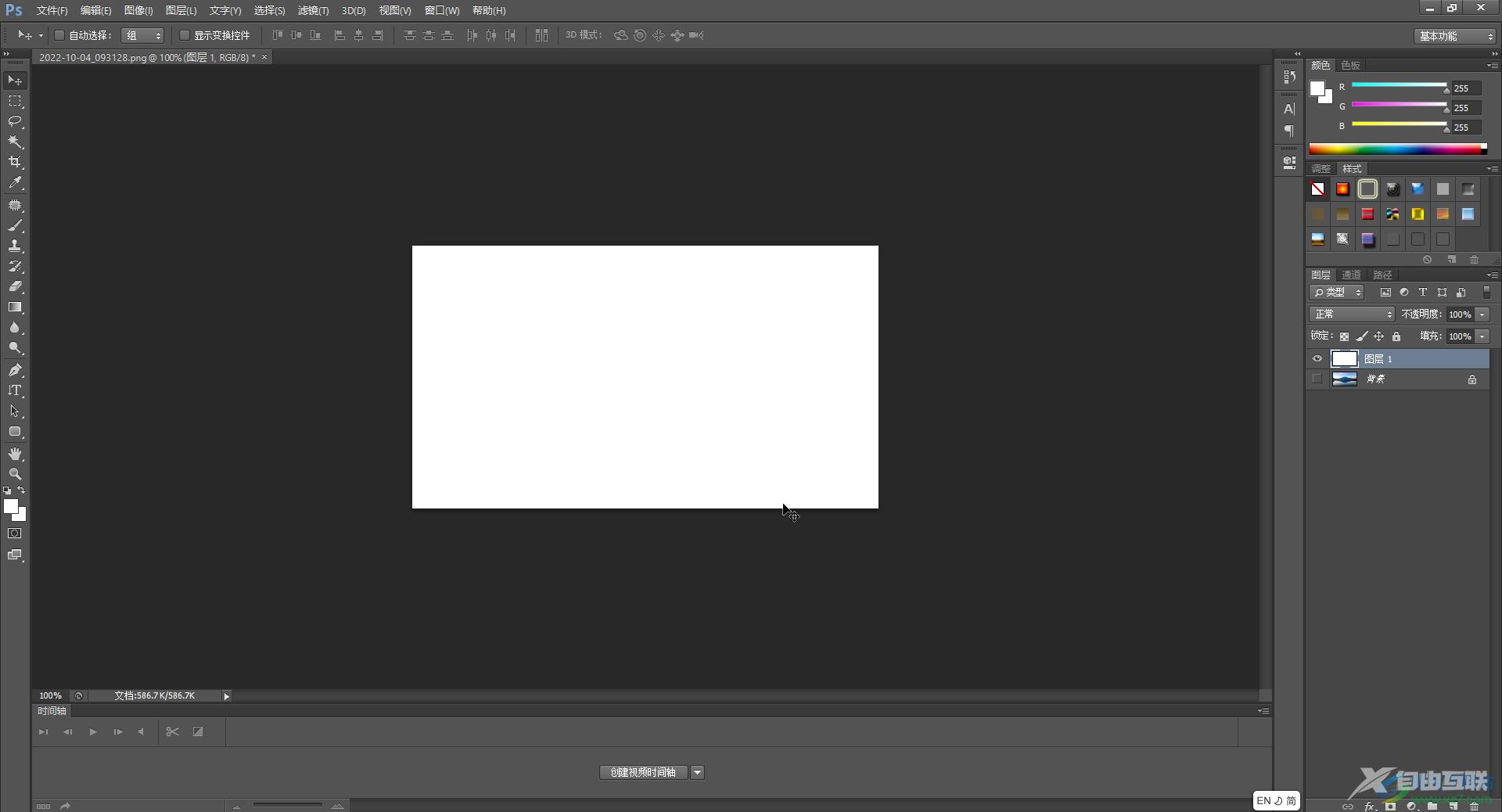Open the Timeline panel menu
This screenshot has height=812, width=1502.
1263,711
